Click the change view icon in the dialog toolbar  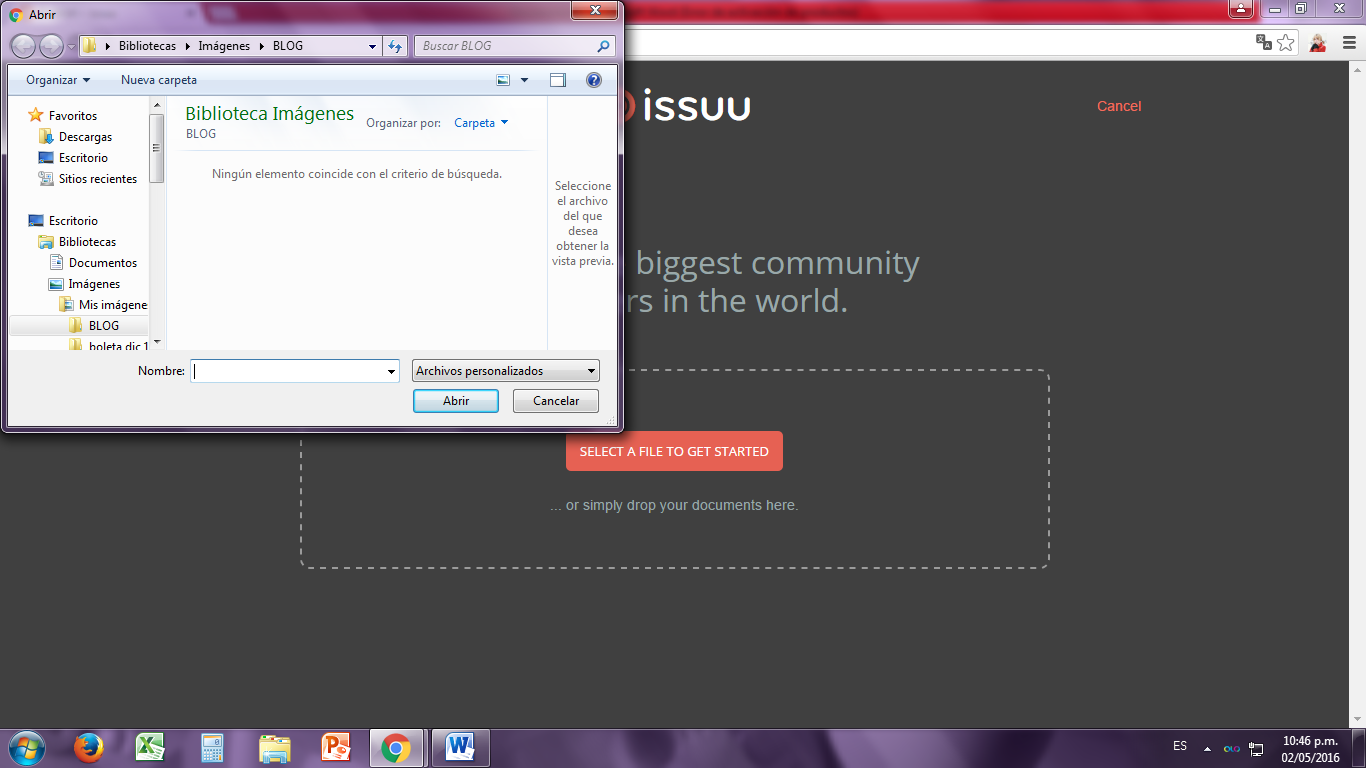pyautogui.click(x=504, y=80)
